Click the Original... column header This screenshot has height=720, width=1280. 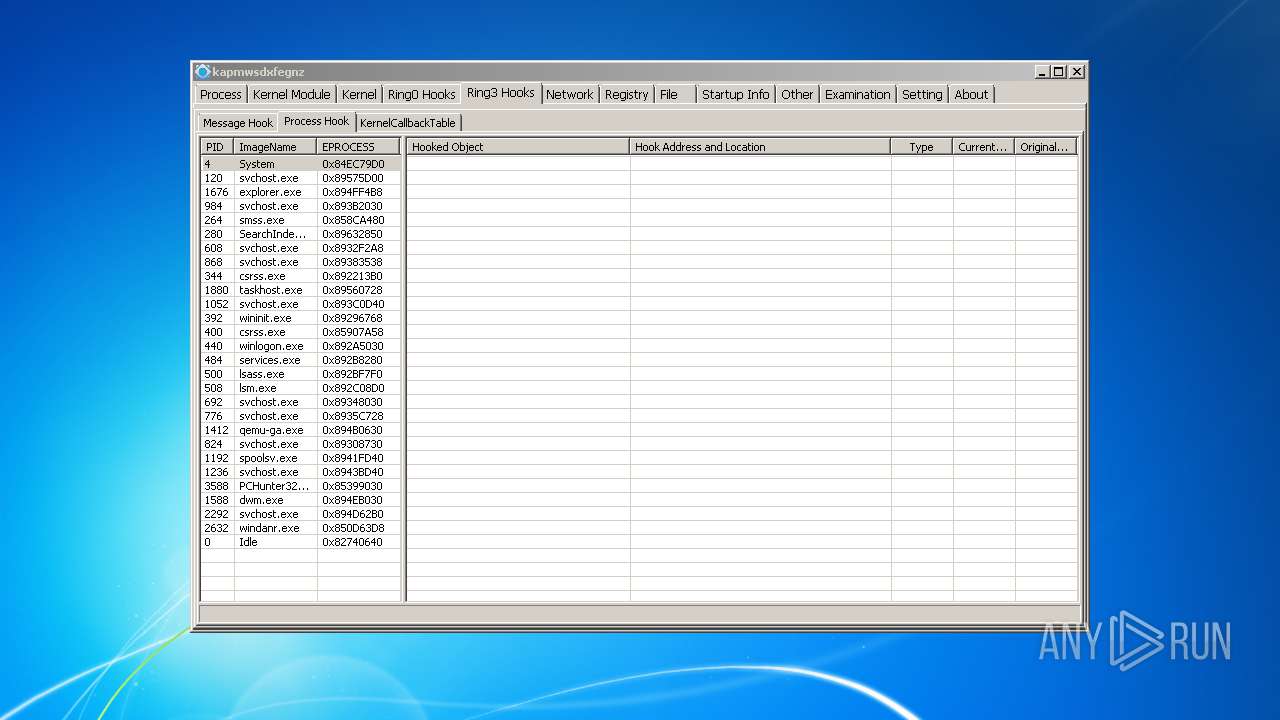point(1045,147)
